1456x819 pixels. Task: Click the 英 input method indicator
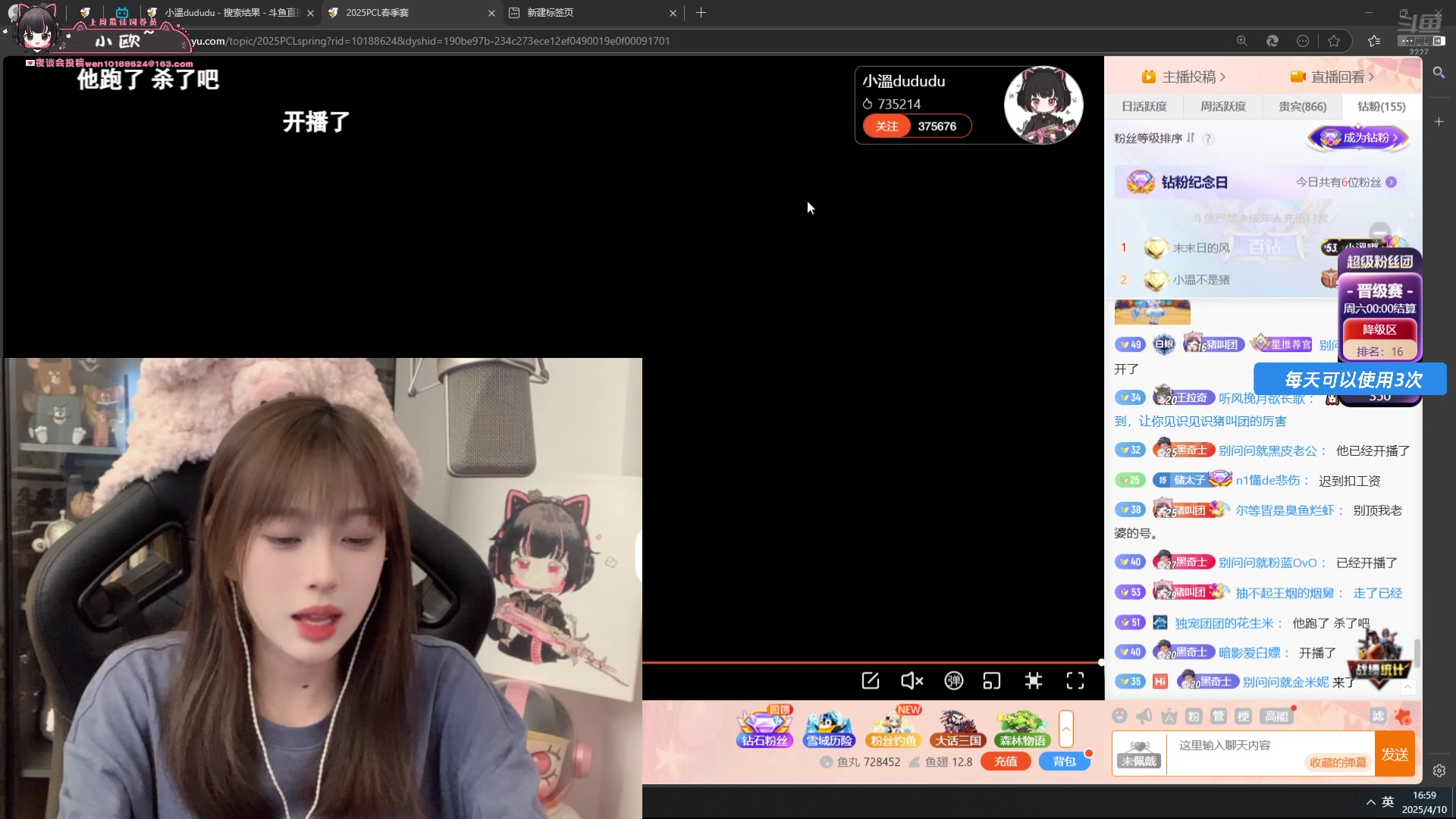point(1388,802)
